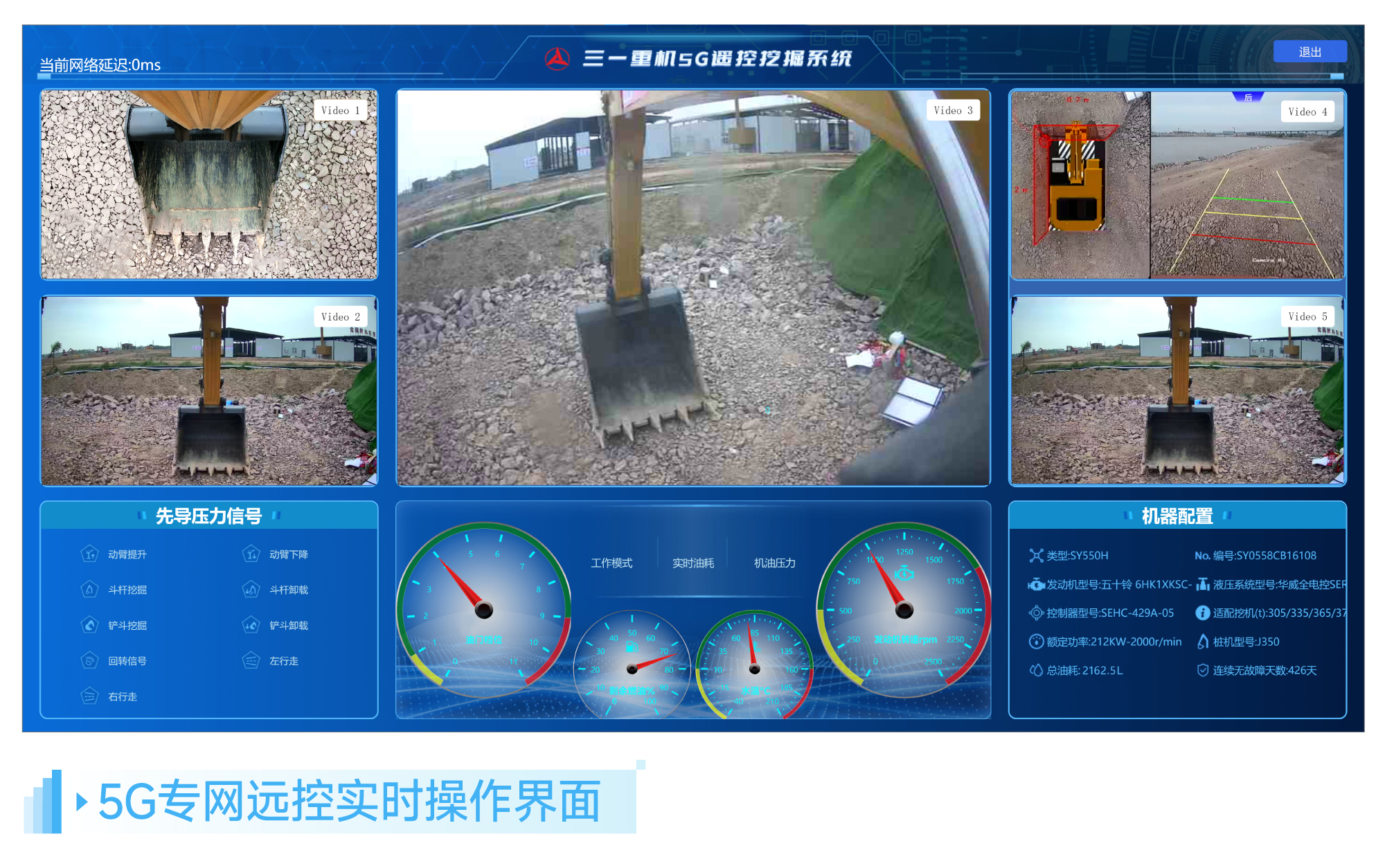Click the 斗杆卸载 arm-unload signal icon
This screenshot has width=1385, height=868.
point(251,590)
